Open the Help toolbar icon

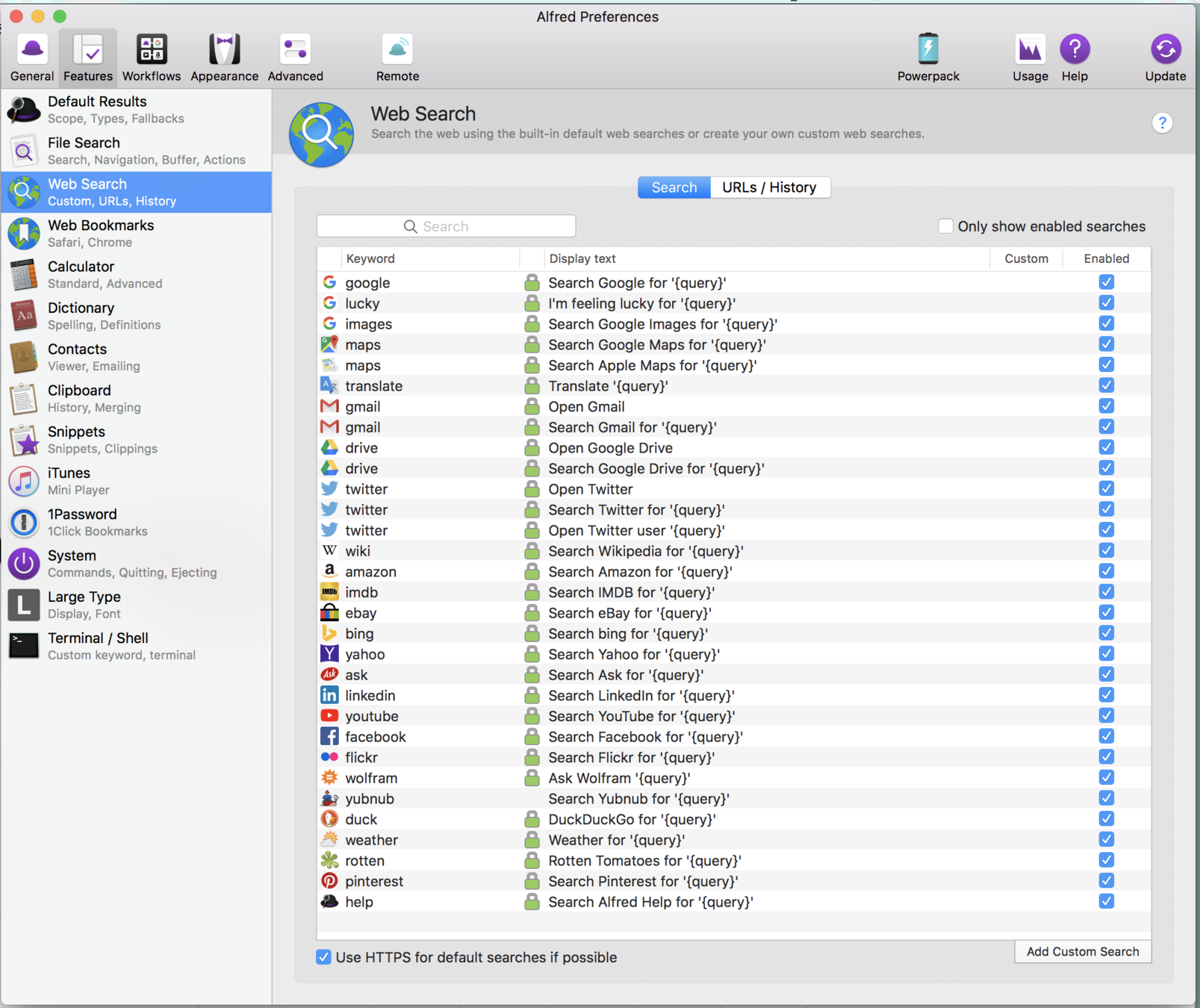1075,57
